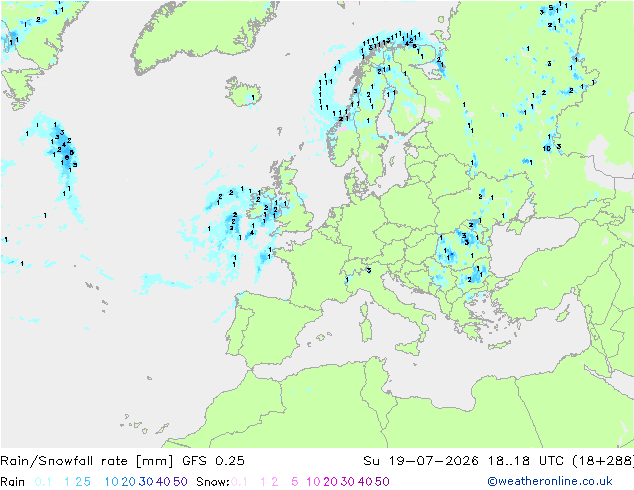
Task: Pick the snow legend value 50
Action: tap(382, 482)
